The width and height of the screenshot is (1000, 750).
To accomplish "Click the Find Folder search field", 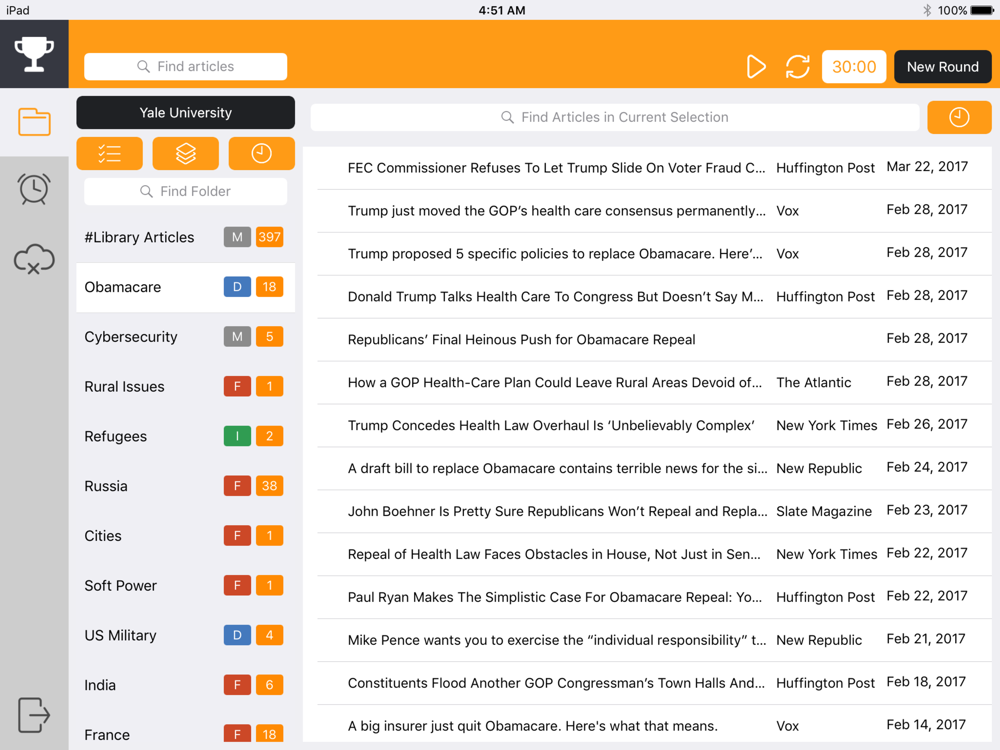I will (186, 191).
